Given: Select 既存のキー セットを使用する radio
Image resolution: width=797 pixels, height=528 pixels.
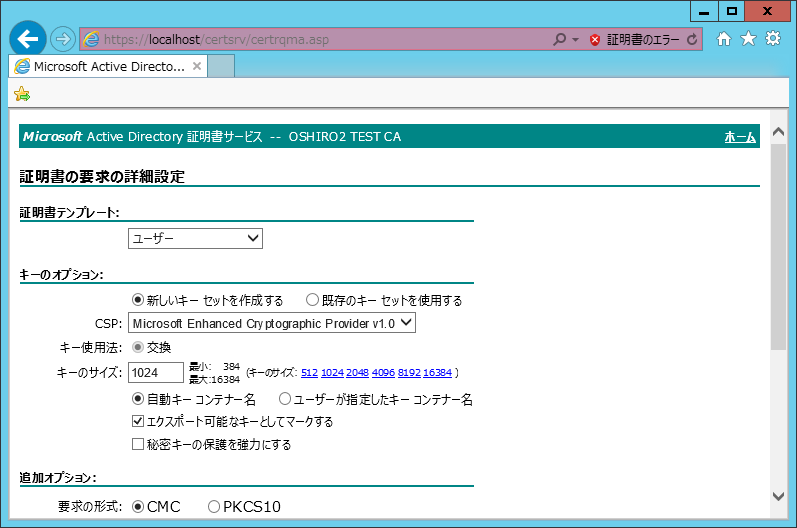Looking at the screenshot, I should click(x=312, y=300).
